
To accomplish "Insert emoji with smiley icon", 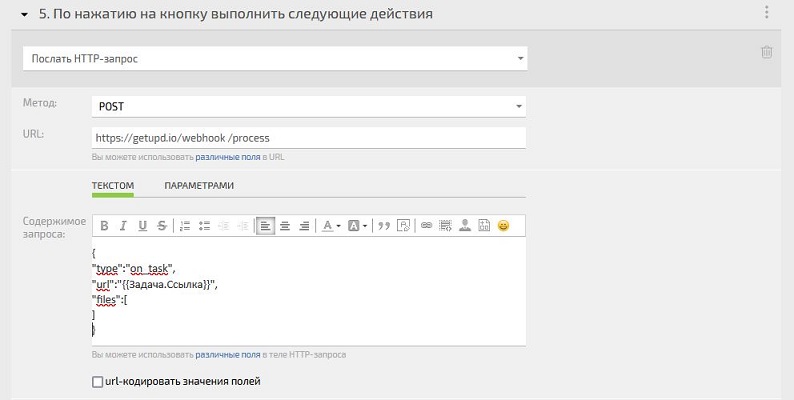I will (503, 225).
